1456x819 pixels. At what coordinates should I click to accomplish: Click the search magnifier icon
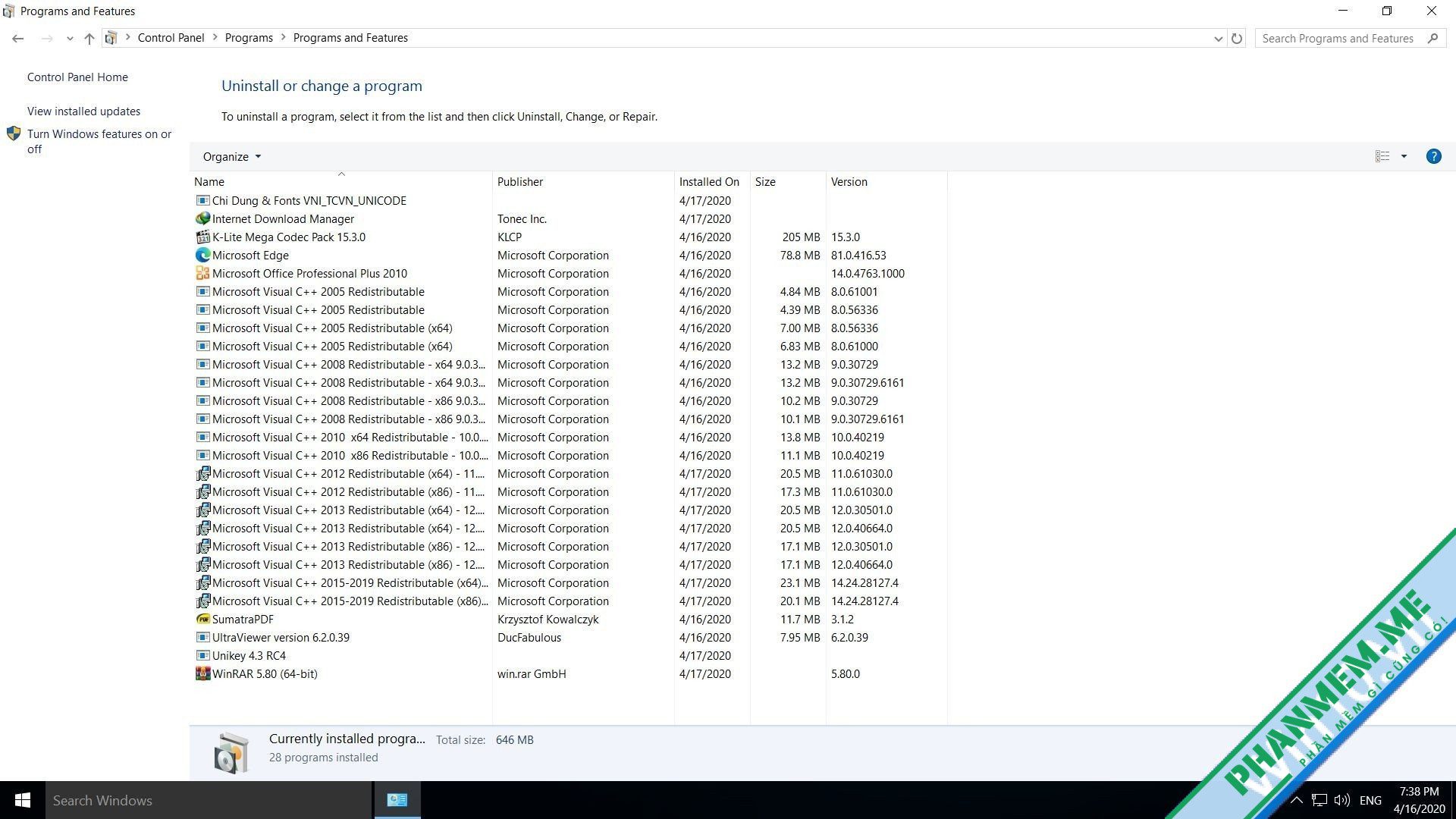1432,38
